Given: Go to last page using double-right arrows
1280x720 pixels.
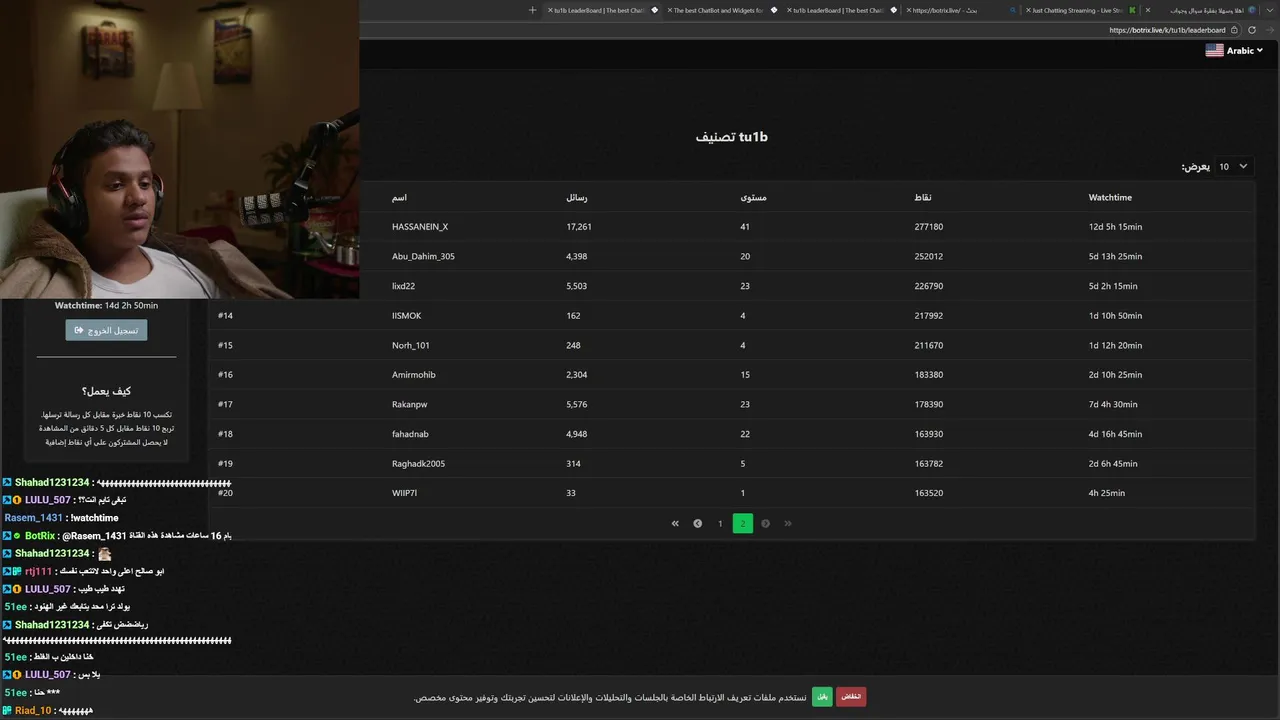Looking at the screenshot, I should pyautogui.click(x=788, y=523).
